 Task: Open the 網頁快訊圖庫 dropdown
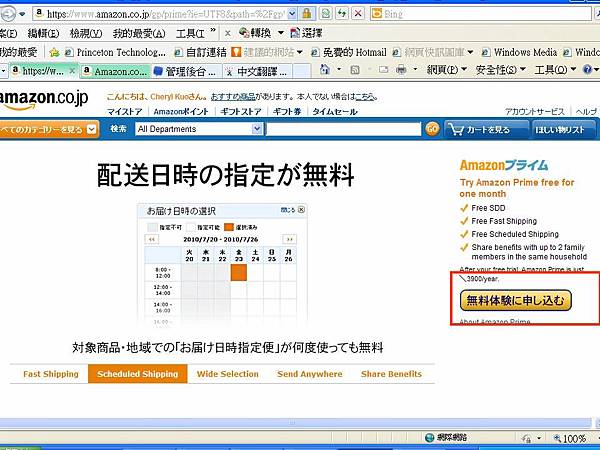[x=470, y=52]
